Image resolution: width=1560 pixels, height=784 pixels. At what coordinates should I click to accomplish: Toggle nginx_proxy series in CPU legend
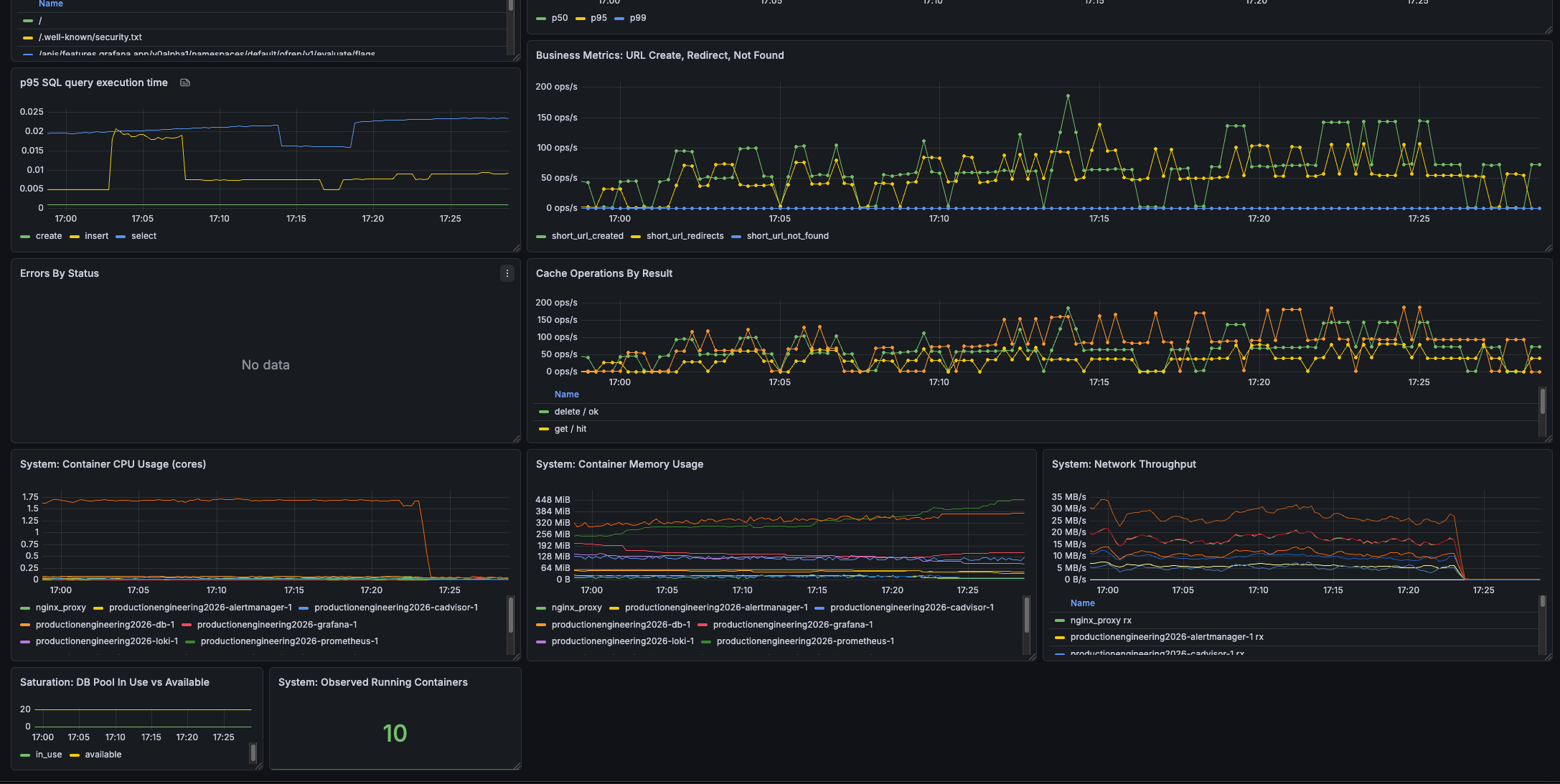click(60, 608)
